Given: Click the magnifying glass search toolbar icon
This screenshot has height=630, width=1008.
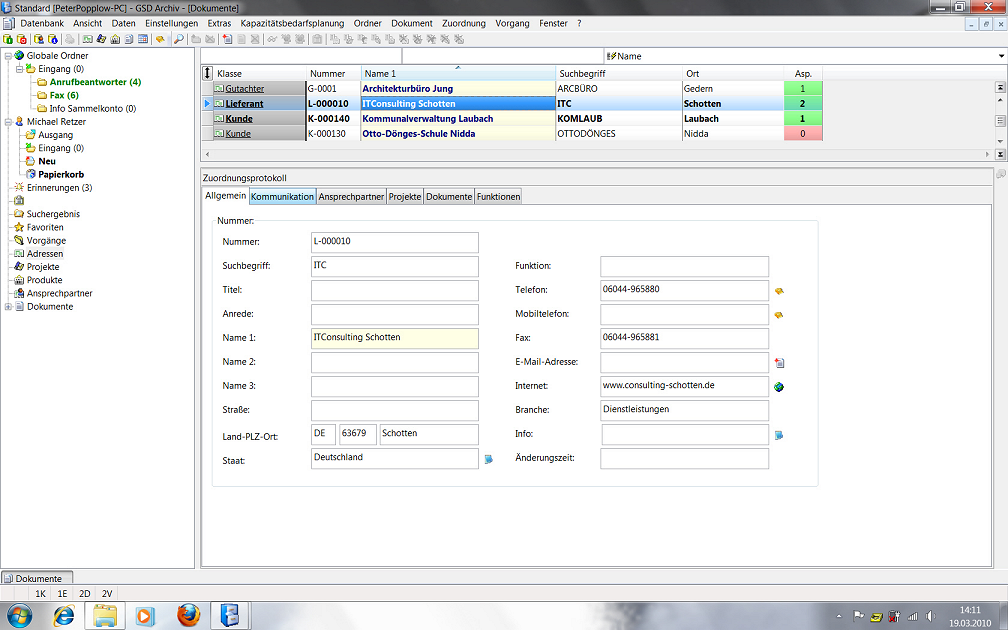Looking at the screenshot, I should (179, 39).
